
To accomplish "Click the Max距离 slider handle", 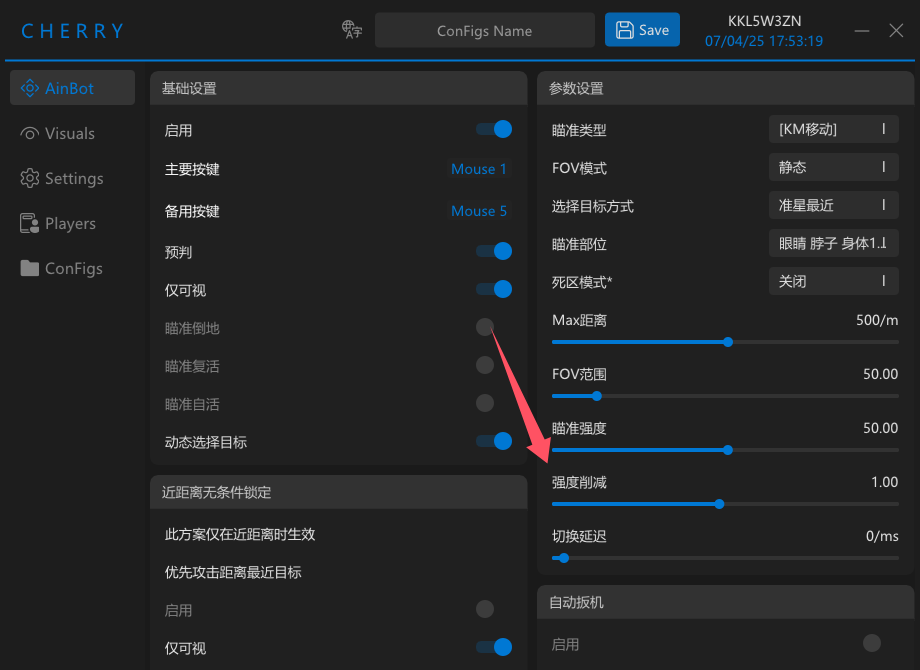I will pos(728,342).
